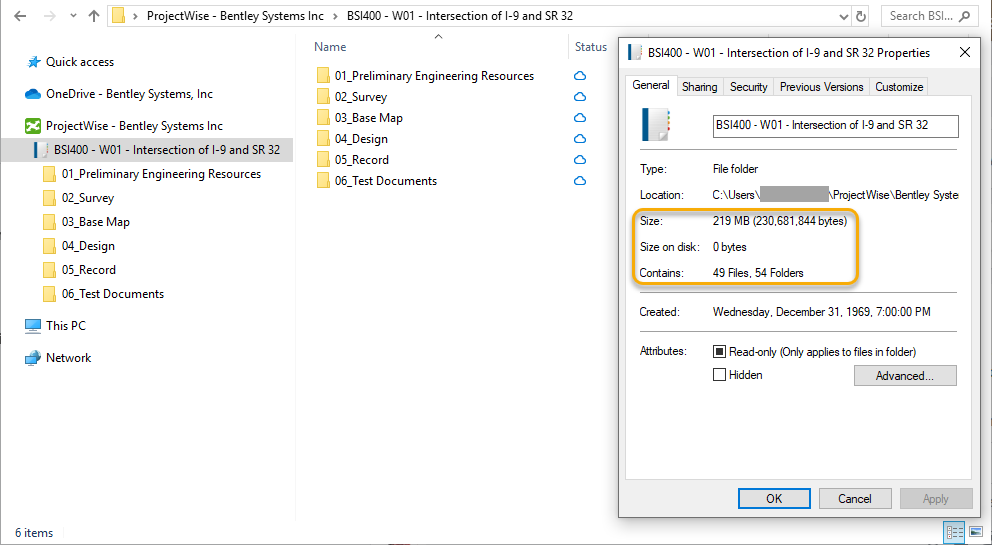This screenshot has height=545, width=992.
Task: Open recent locations dropdown arrow
Action: [x=72, y=16]
